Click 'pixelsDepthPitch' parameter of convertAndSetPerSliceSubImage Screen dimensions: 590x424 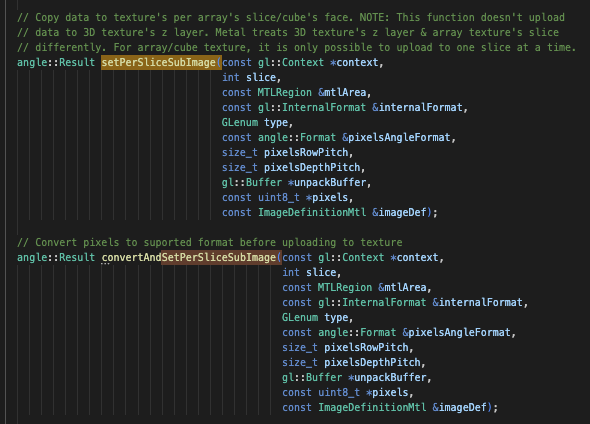[372, 363]
